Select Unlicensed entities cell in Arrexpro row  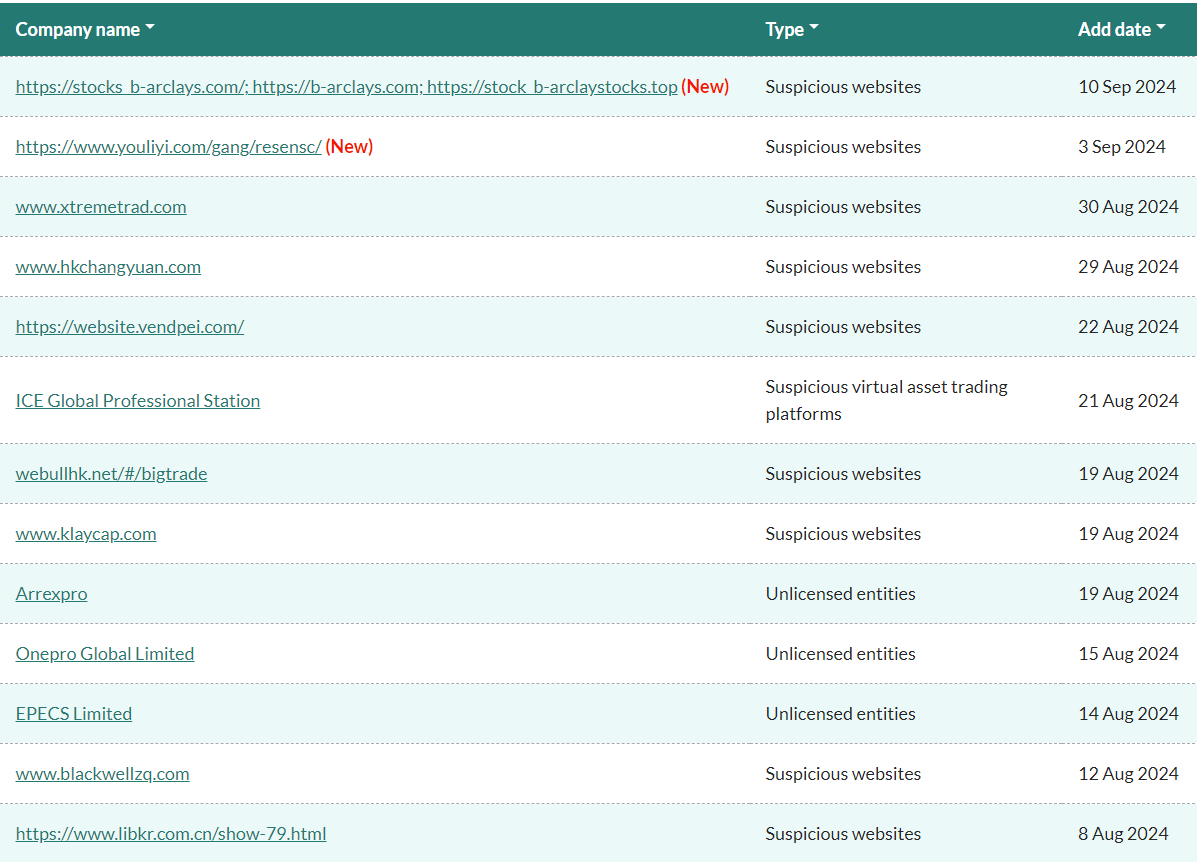[840, 594]
